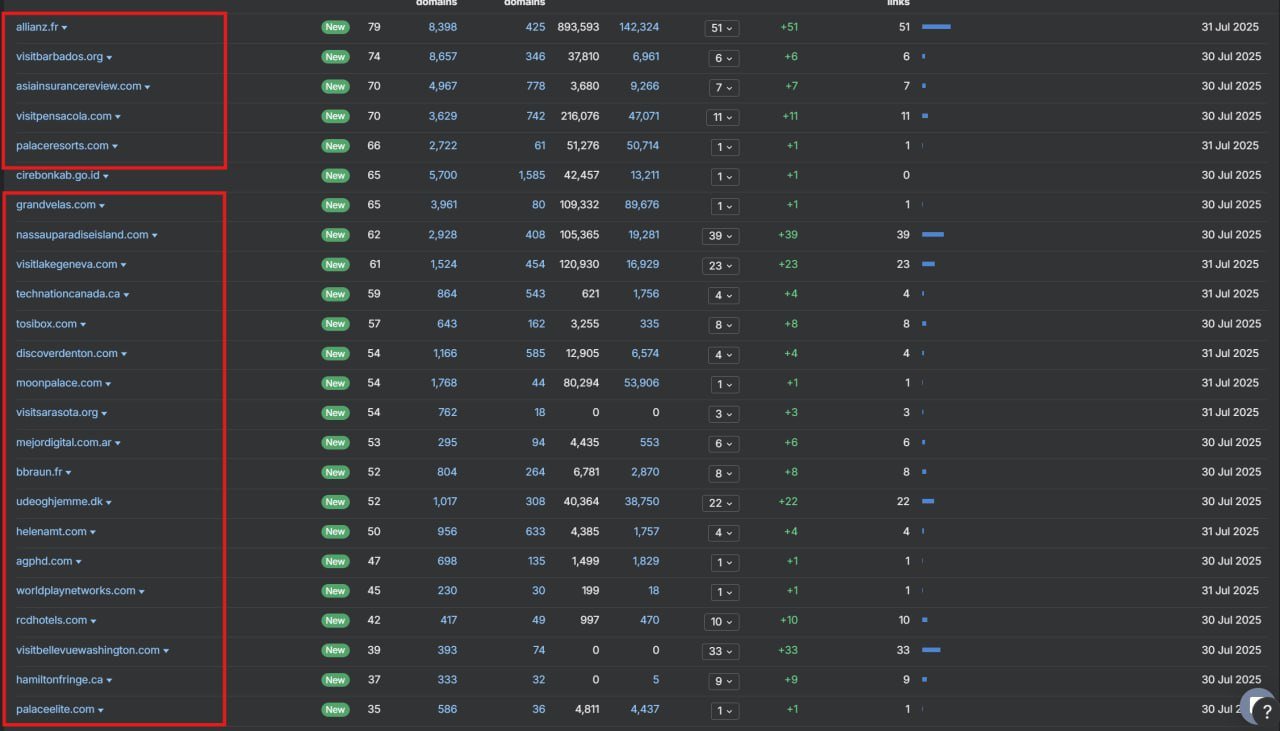
Task: Open the caret menu next to palaceelite.com
Action: tap(101, 711)
